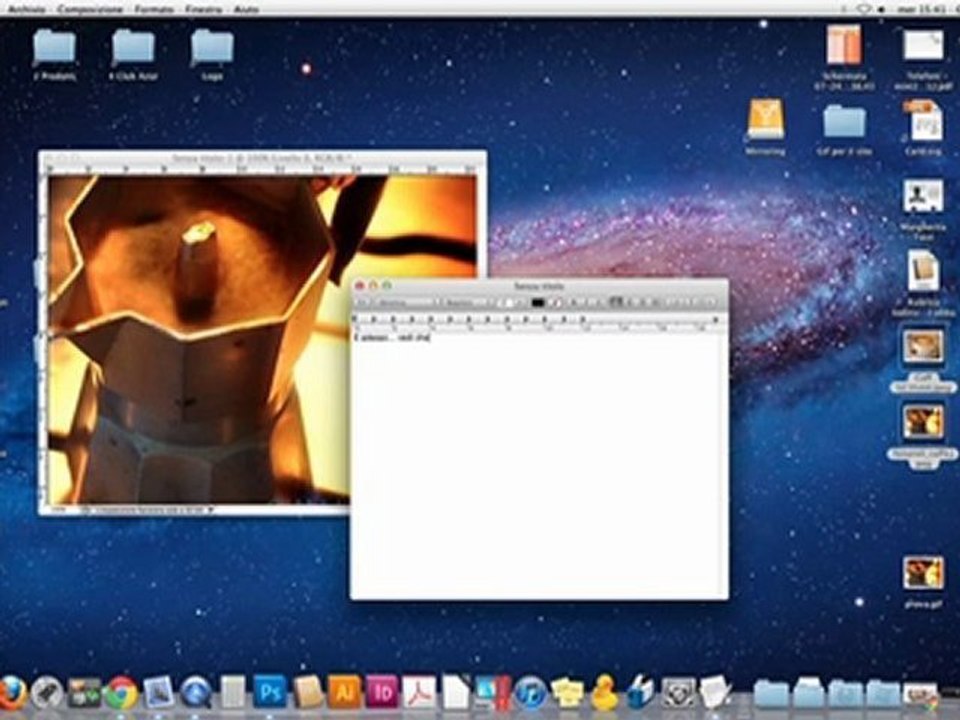The width and height of the screenshot is (960, 720).
Task: Open Adobe Illustrator from the Dock
Action: [345, 692]
